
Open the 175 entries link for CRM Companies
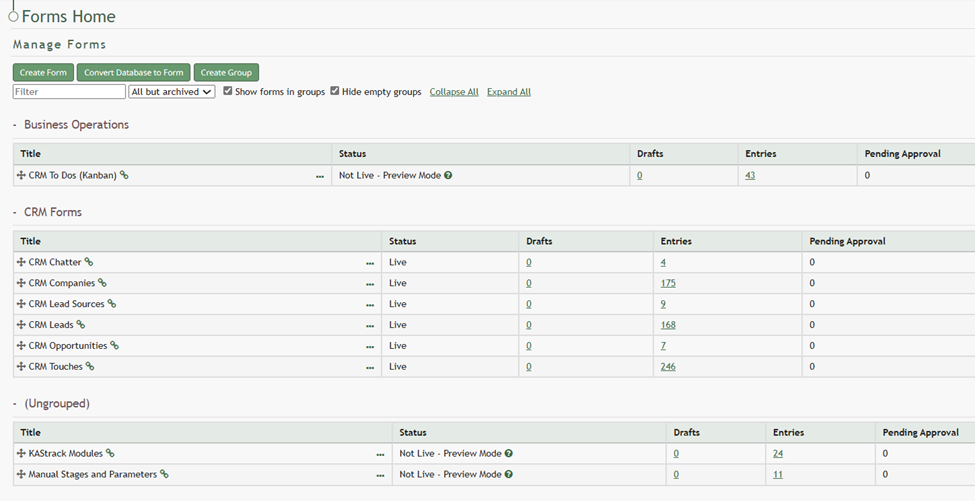[x=668, y=283]
